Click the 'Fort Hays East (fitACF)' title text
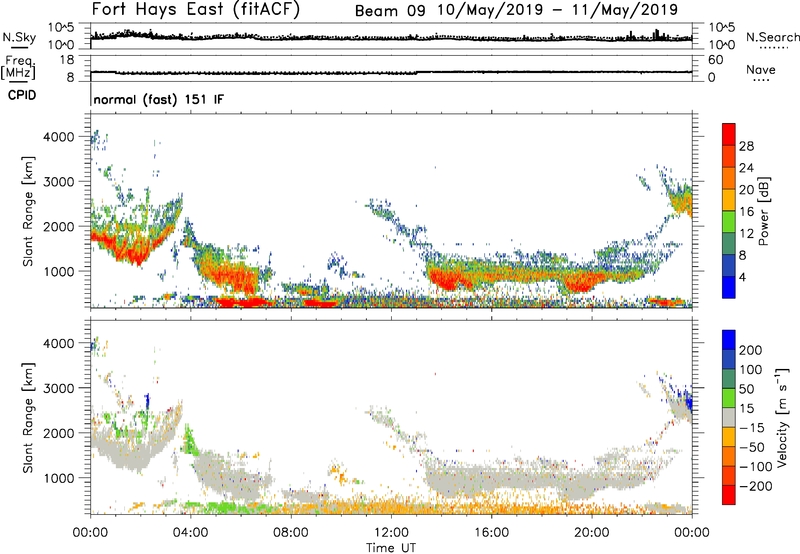Image resolution: width=800 pixels, height=554 pixels. (x=196, y=9)
